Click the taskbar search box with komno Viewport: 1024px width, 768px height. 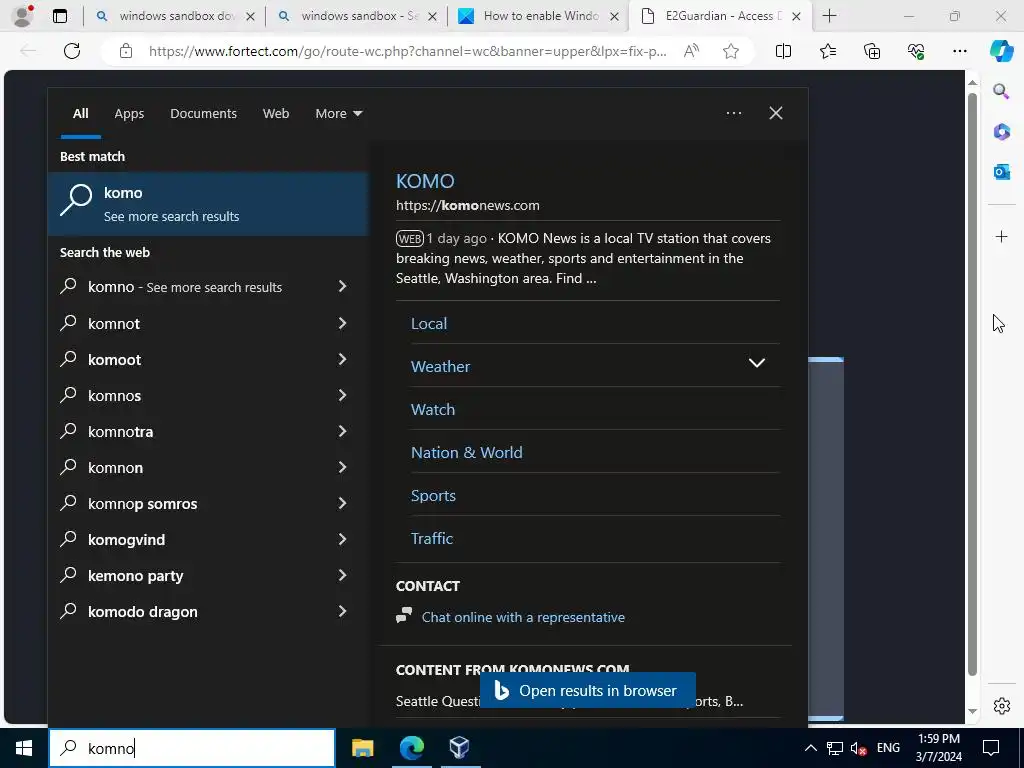(192, 748)
